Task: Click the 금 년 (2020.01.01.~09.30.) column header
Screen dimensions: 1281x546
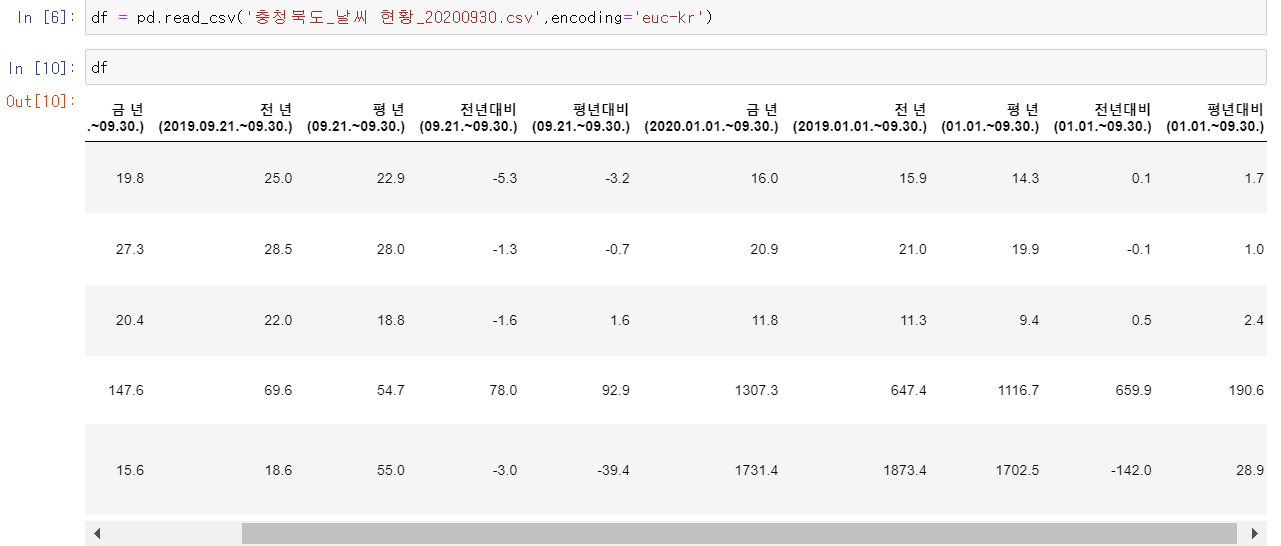Action: point(710,118)
